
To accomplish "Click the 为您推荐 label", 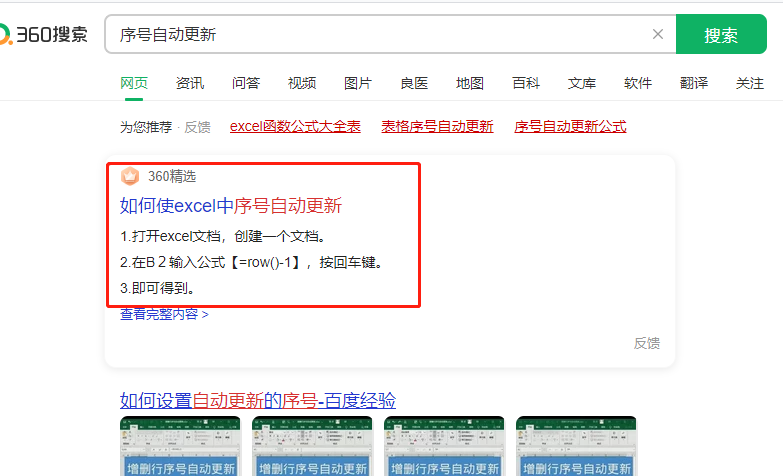I will pos(146,127).
